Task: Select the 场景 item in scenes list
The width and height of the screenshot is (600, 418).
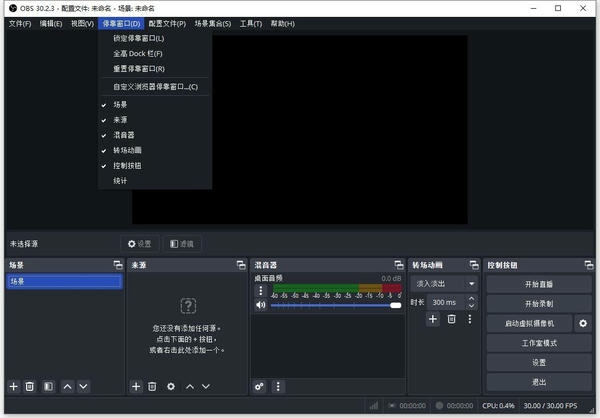Action: [x=64, y=281]
